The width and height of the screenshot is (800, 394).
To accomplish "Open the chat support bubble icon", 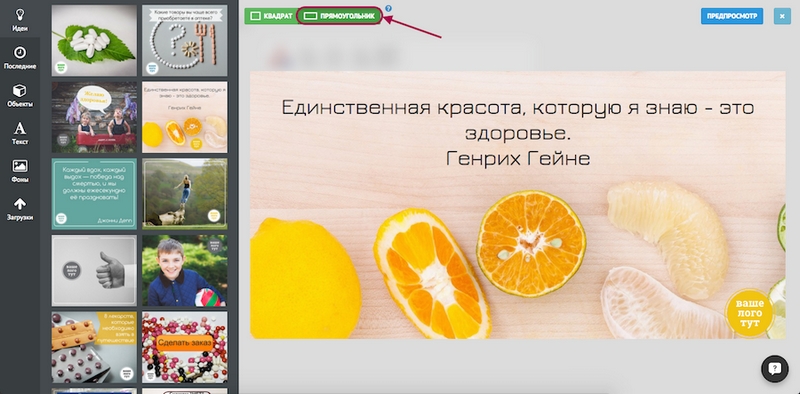I will tap(774, 368).
